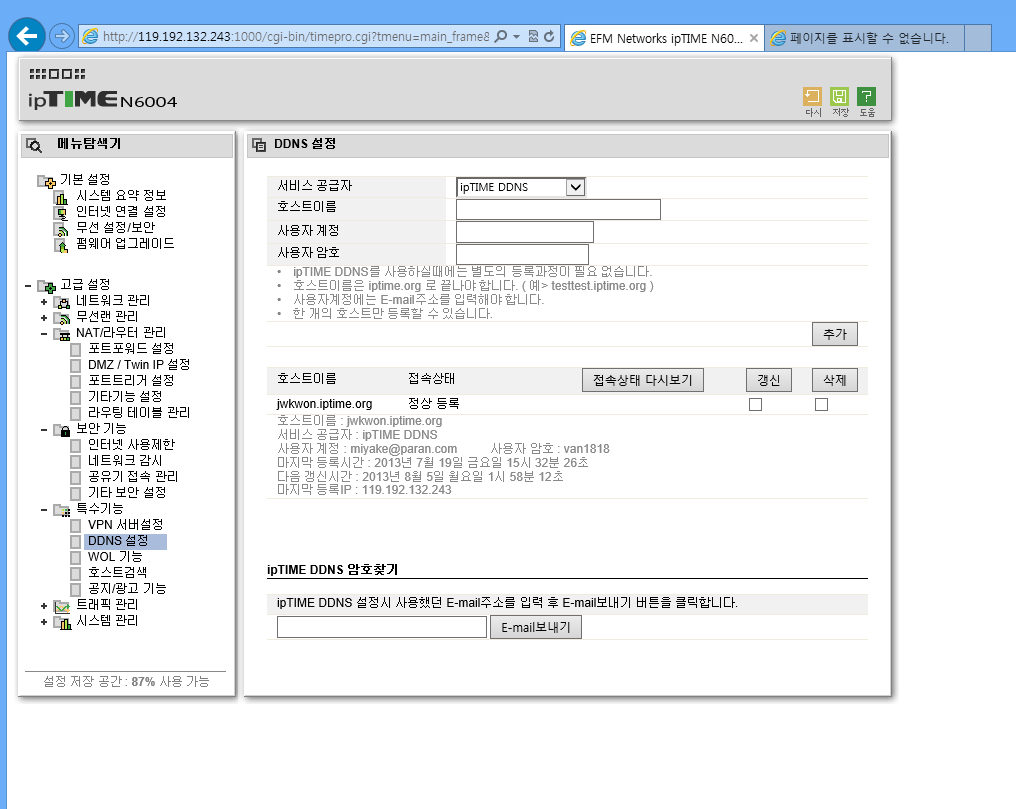Click the 갱신 button
The width and height of the screenshot is (1016, 809).
tap(768, 380)
